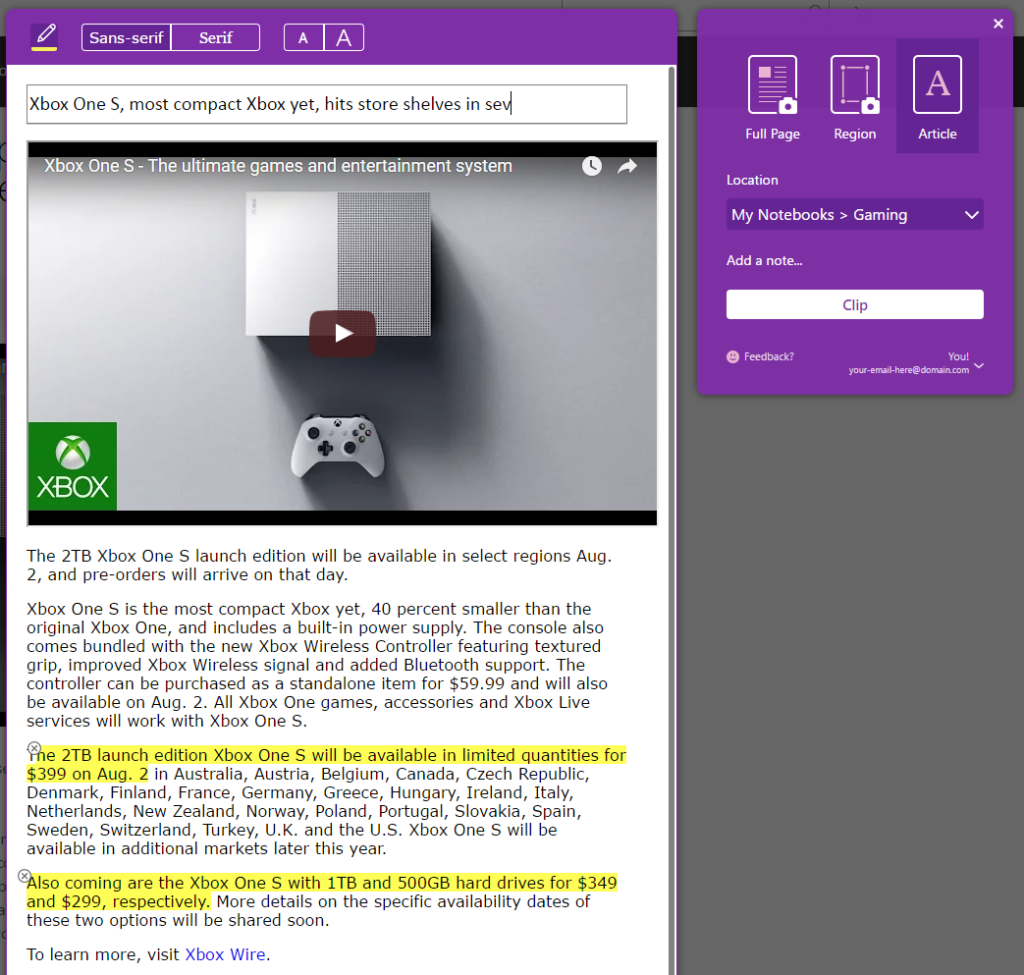Play the Xbox One S video

click(342, 333)
